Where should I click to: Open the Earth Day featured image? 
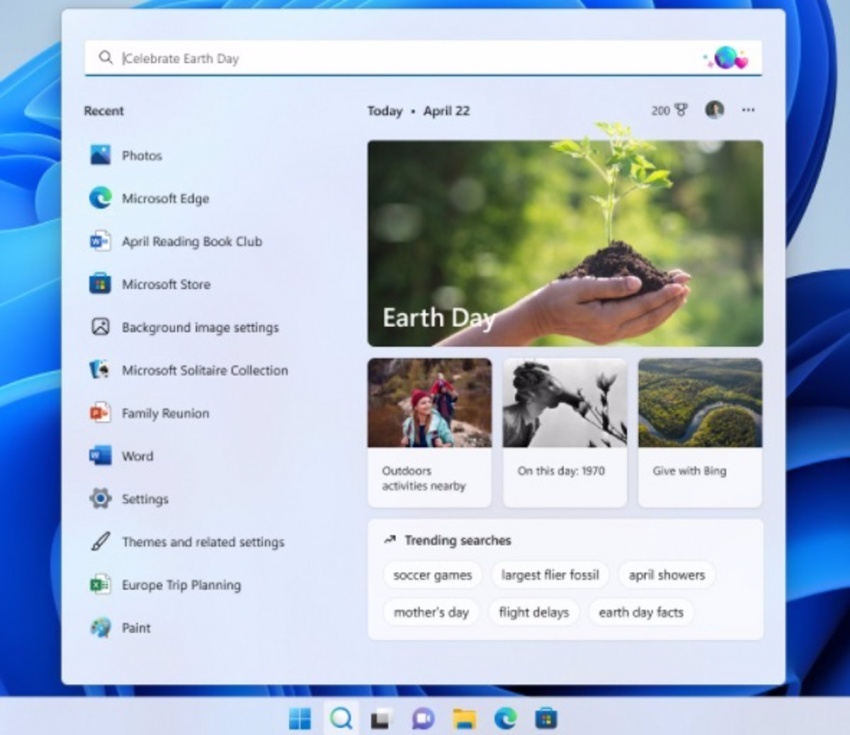564,243
